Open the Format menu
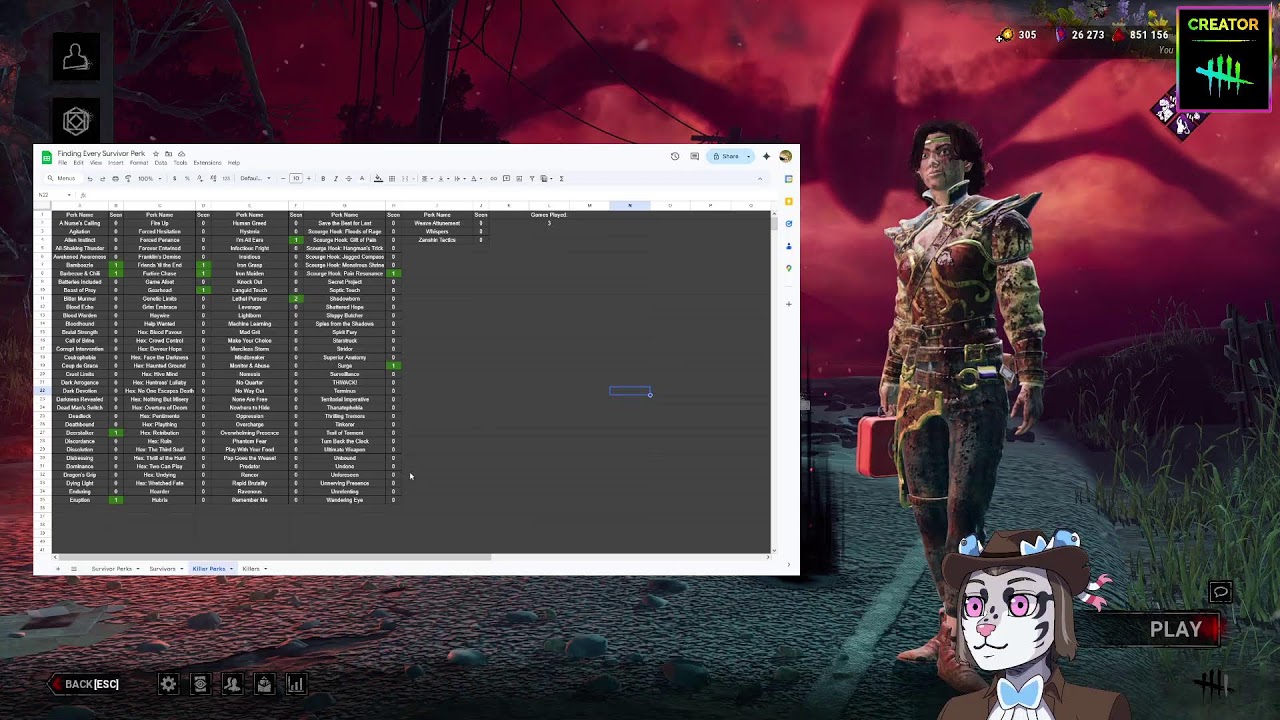1280x720 pixels. [x=139, y=163]
